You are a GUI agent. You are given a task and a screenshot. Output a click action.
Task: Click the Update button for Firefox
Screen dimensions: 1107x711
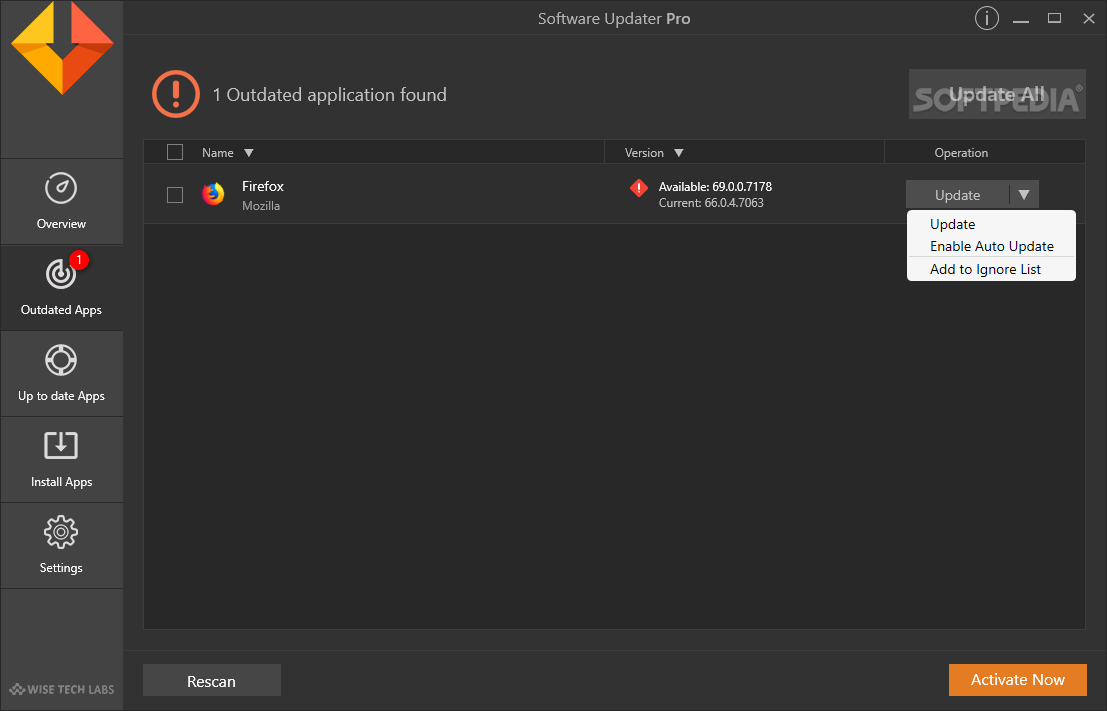coord(957,195)
